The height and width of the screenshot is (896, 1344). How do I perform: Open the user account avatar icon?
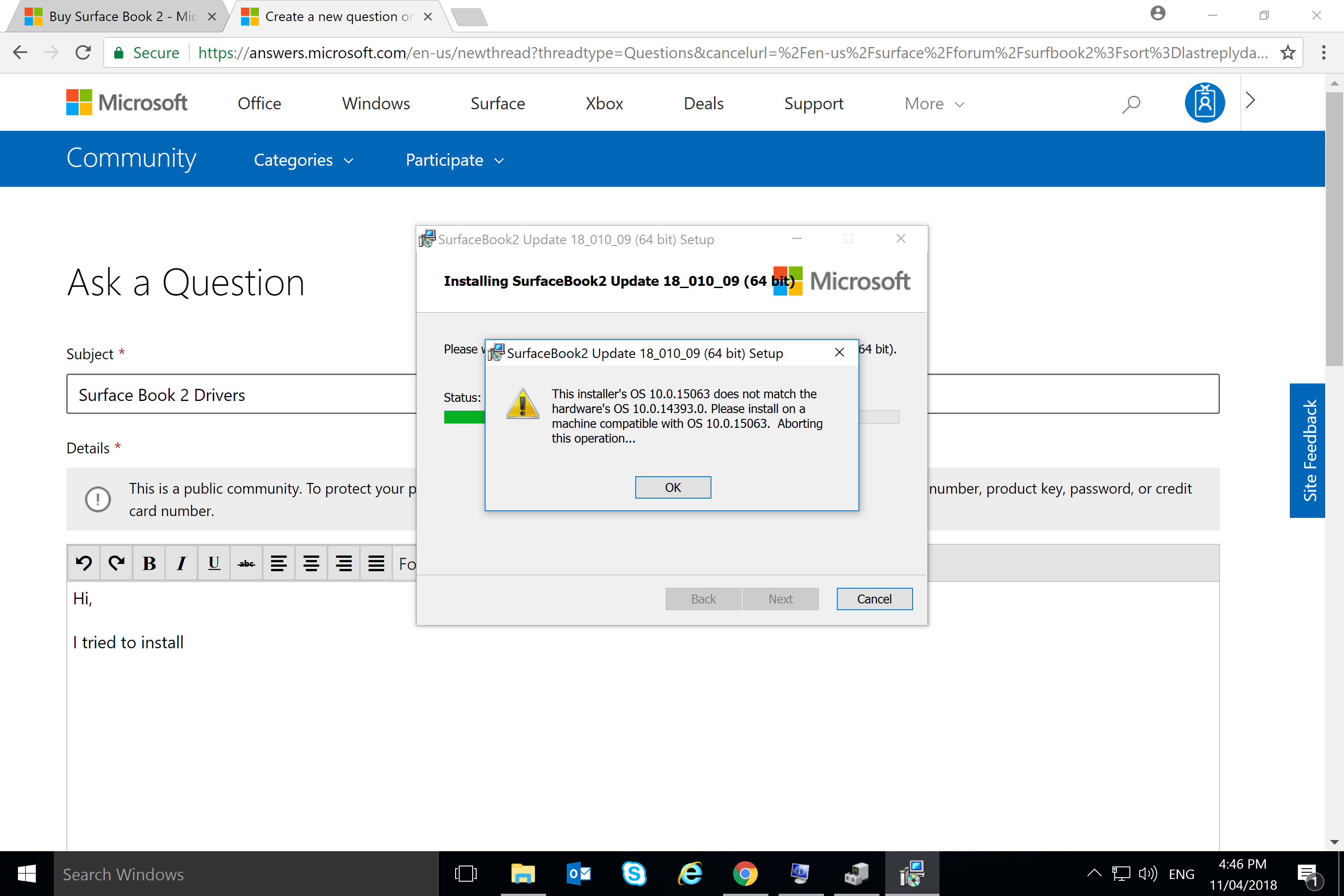point(1205,103)
